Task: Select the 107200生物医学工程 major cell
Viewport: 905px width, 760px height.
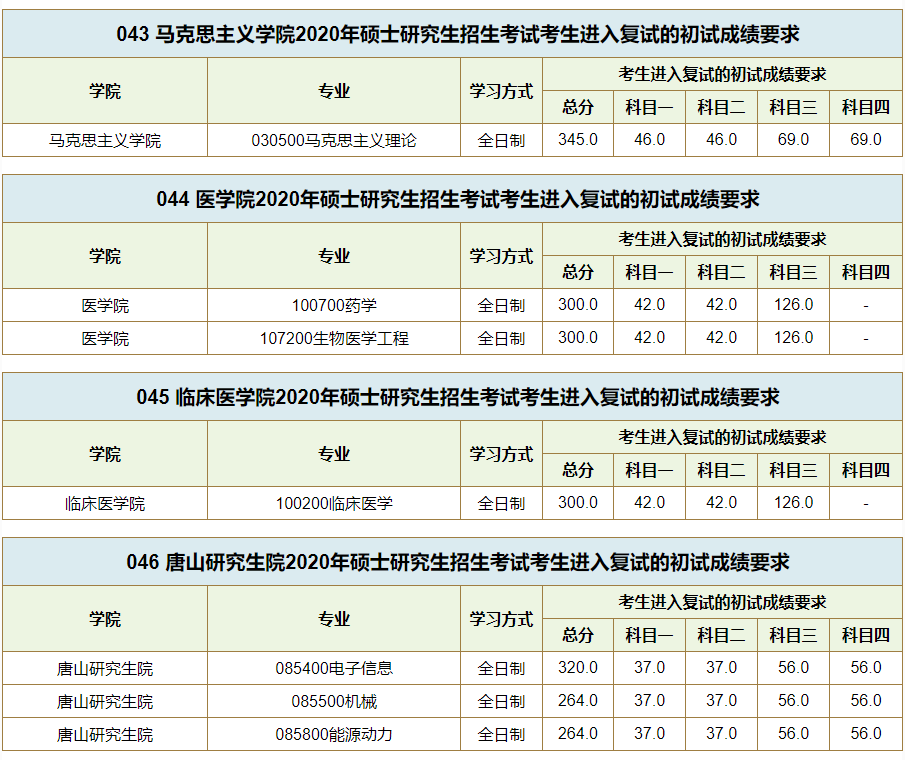Action: 334,338
